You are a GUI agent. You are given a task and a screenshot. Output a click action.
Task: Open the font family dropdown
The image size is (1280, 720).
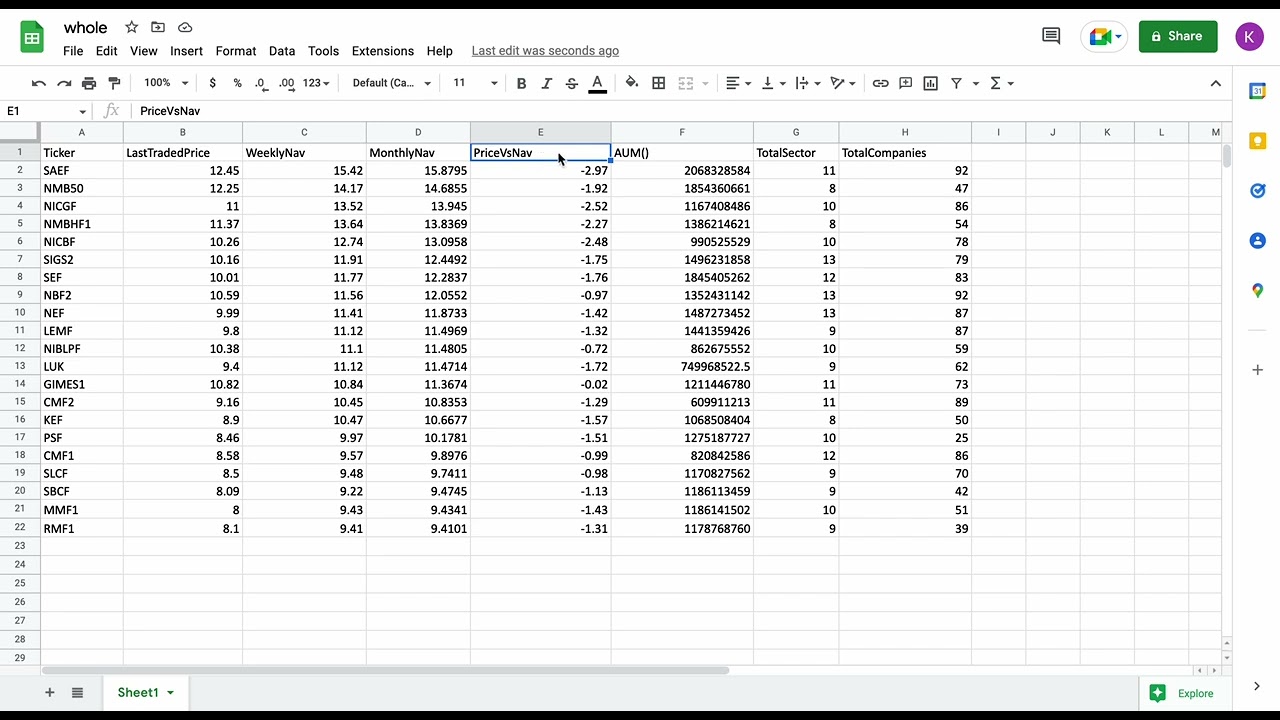(392, 83)
